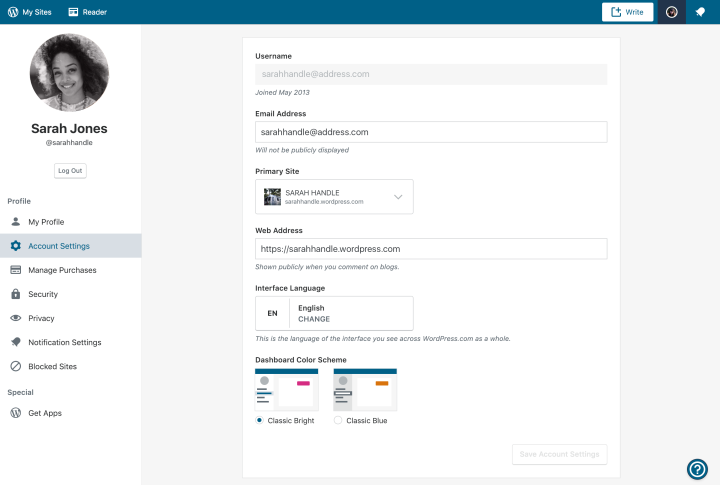Click the Log Out button
720x485 pixels.
coord(70,171)
